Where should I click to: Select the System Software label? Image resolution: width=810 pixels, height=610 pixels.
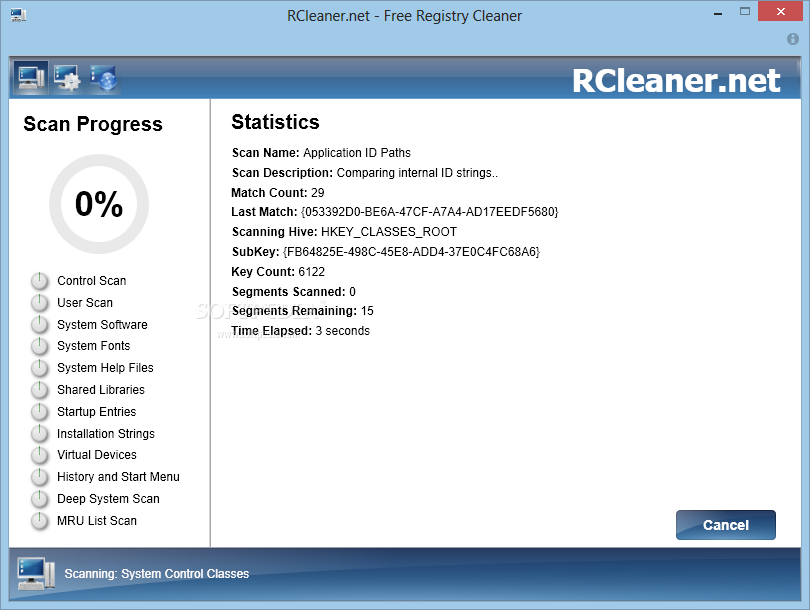pos(102,324)
